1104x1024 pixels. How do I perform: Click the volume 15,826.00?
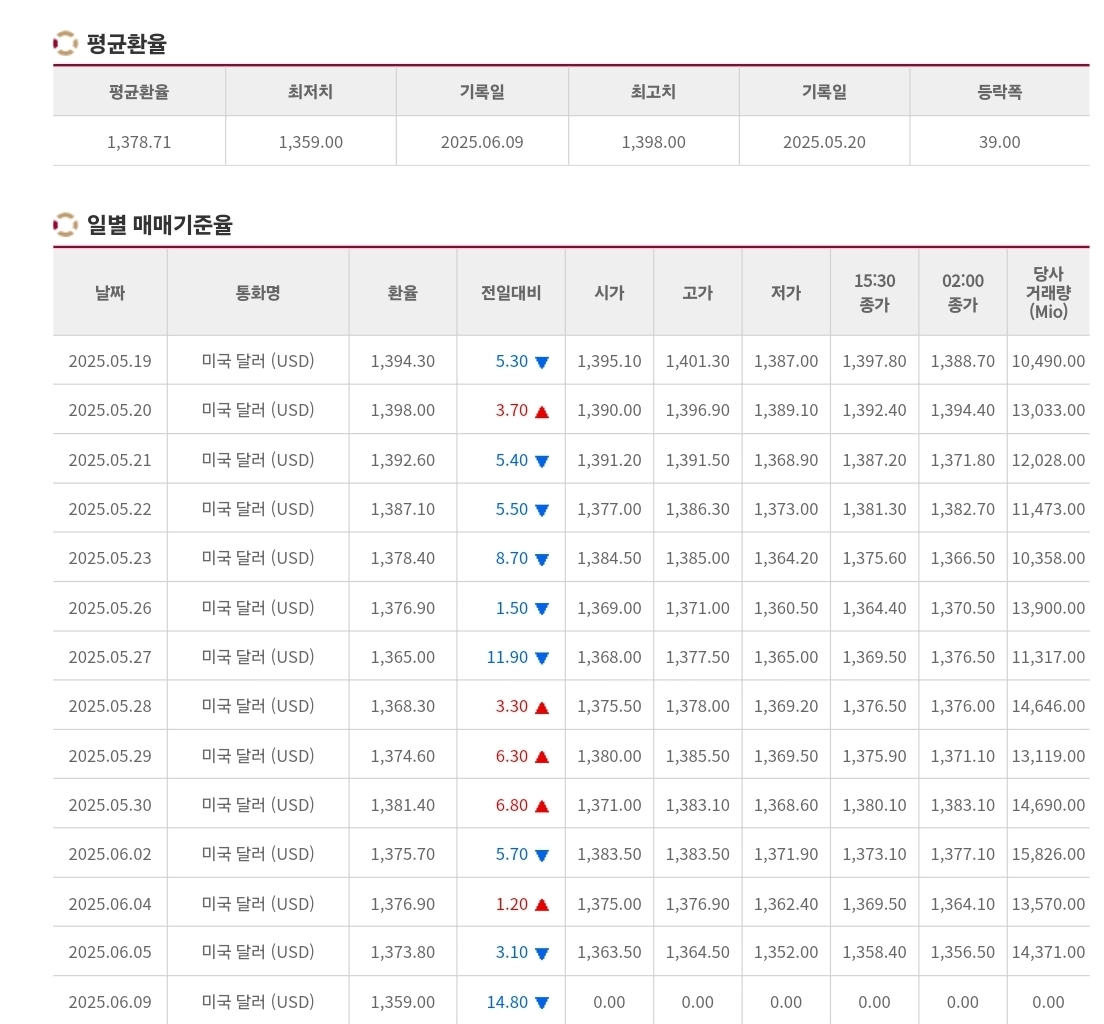click(1048, 854)
